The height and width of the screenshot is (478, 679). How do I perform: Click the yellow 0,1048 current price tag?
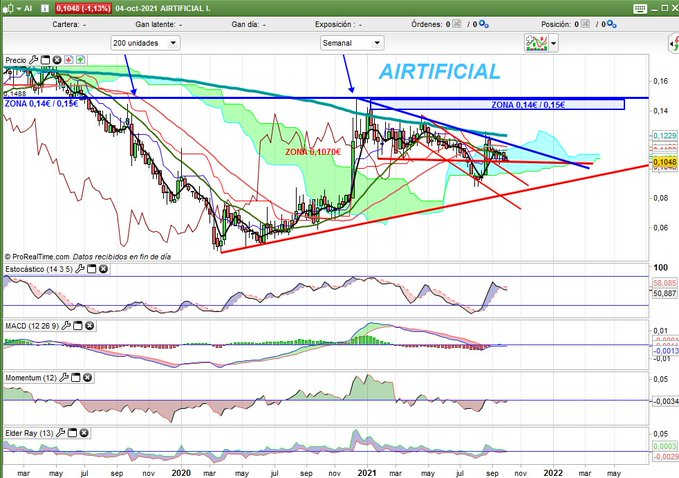pyautogui.click(x=664, y=162)
